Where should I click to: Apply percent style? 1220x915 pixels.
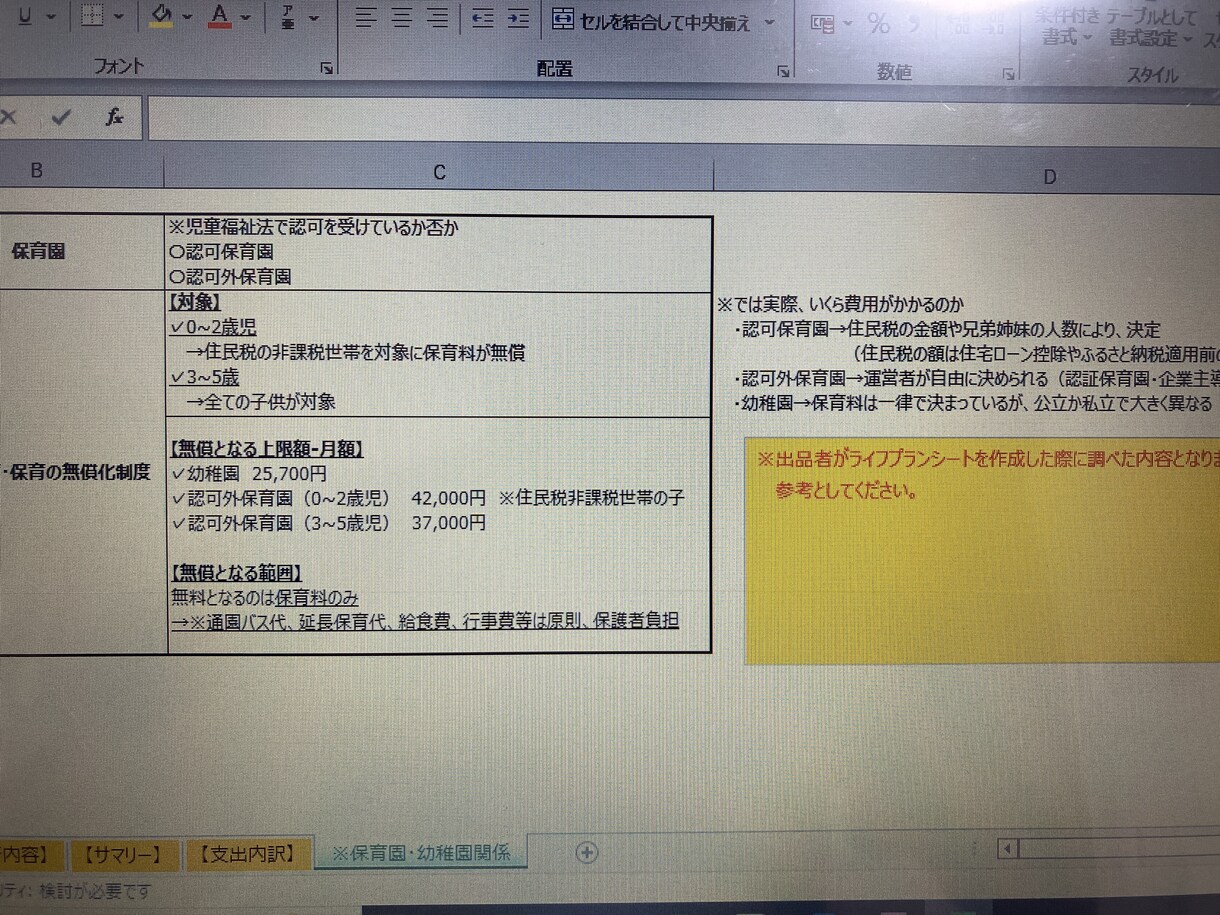pos(879,24)
